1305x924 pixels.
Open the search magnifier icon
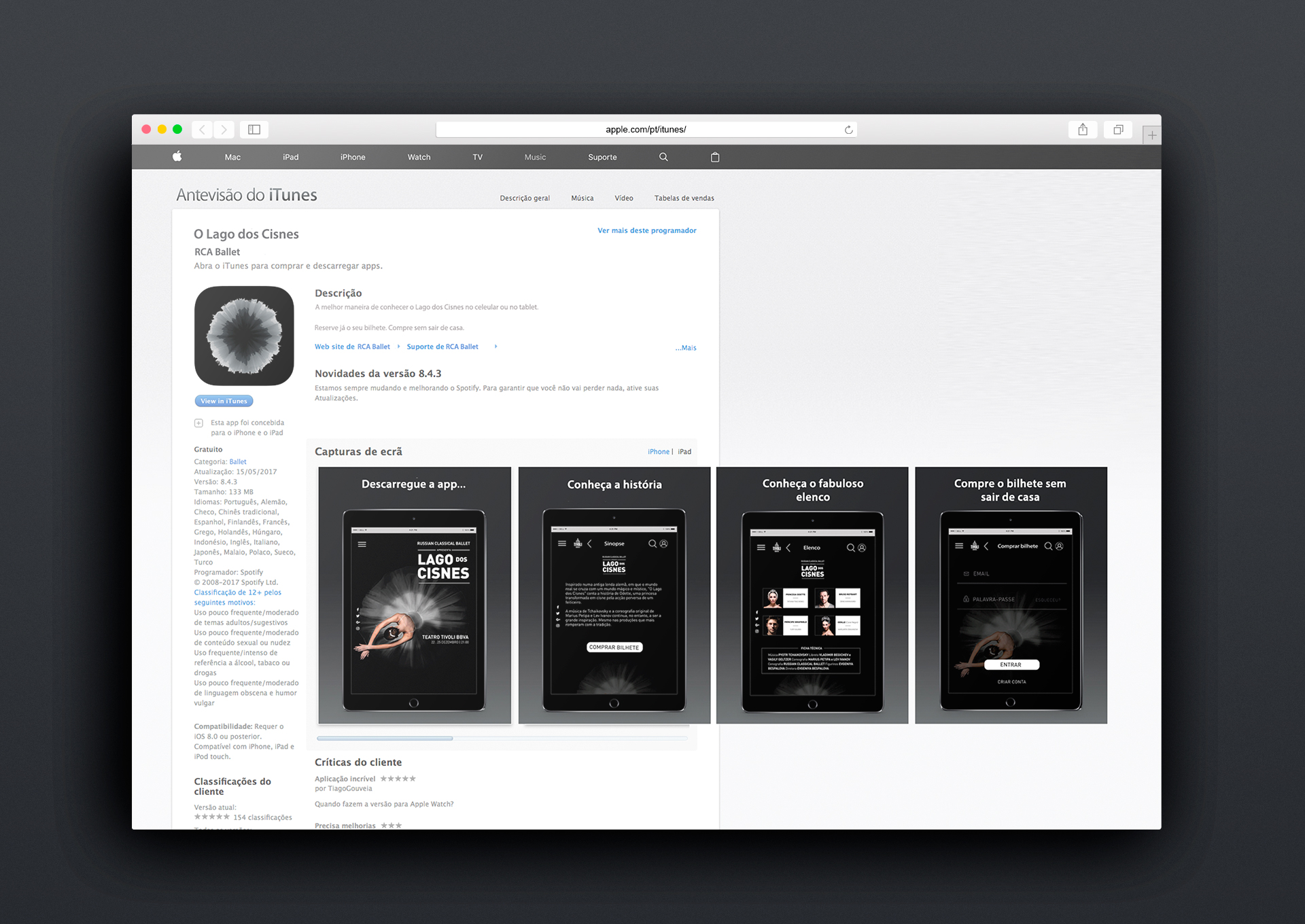663,157
